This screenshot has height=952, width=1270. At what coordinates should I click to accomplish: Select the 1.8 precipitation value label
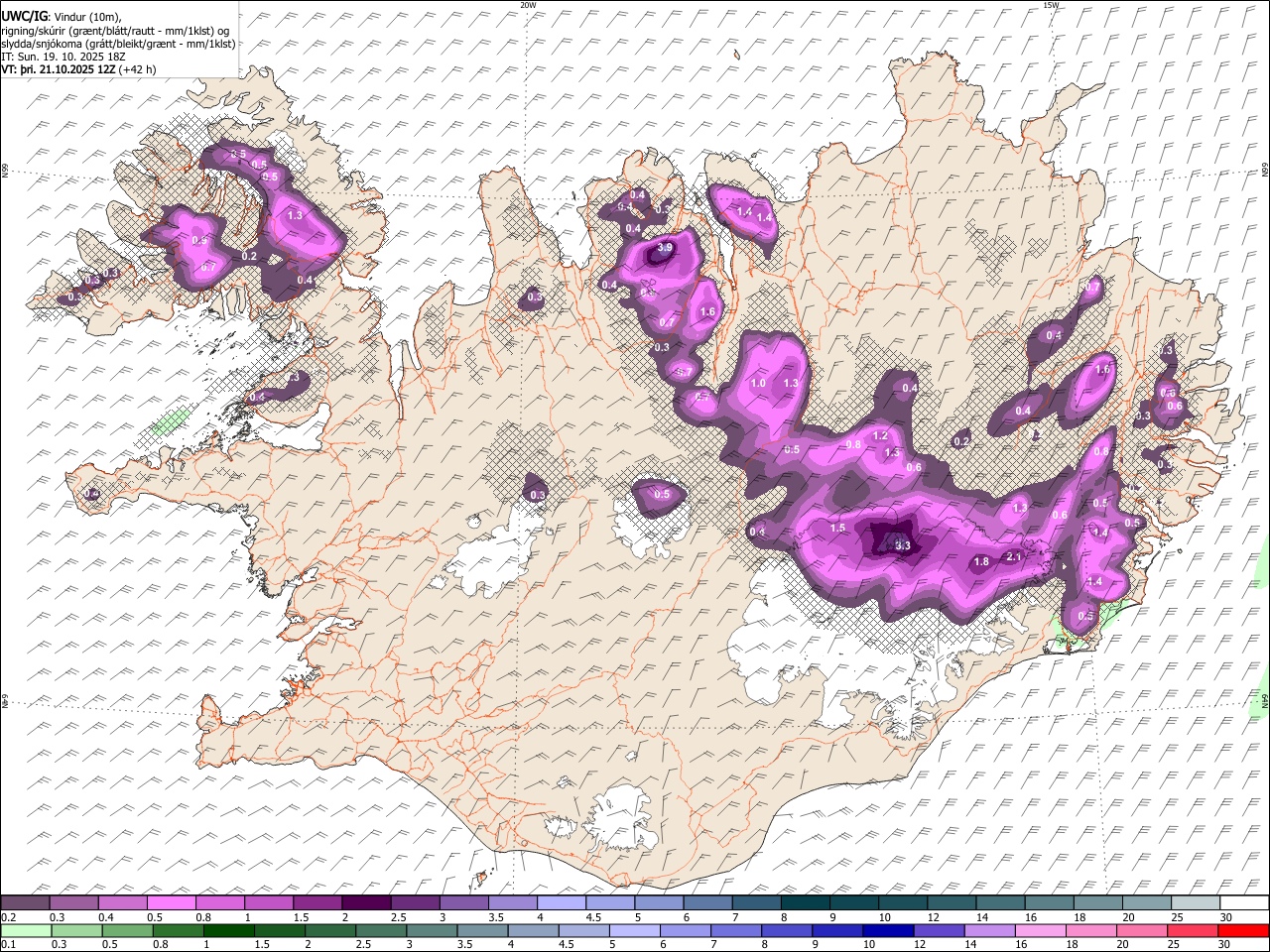point(981,562)
